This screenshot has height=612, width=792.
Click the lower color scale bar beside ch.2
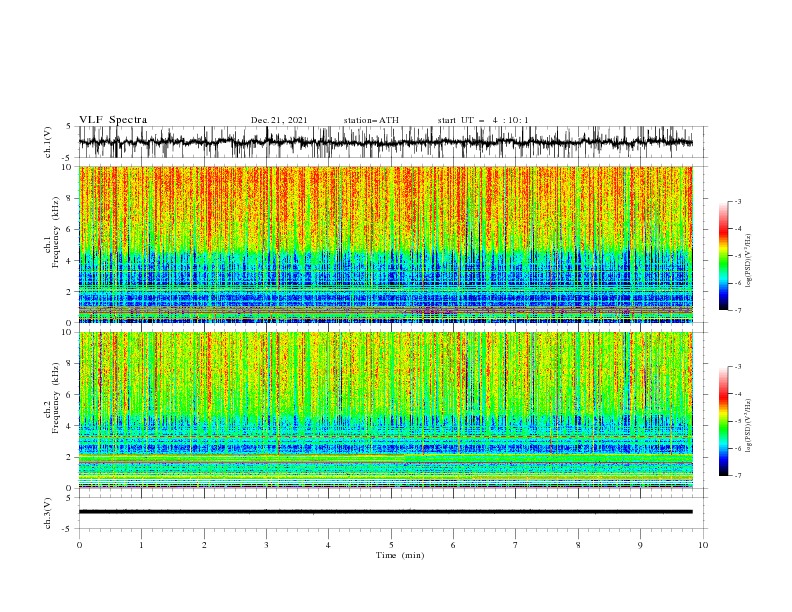724,421
